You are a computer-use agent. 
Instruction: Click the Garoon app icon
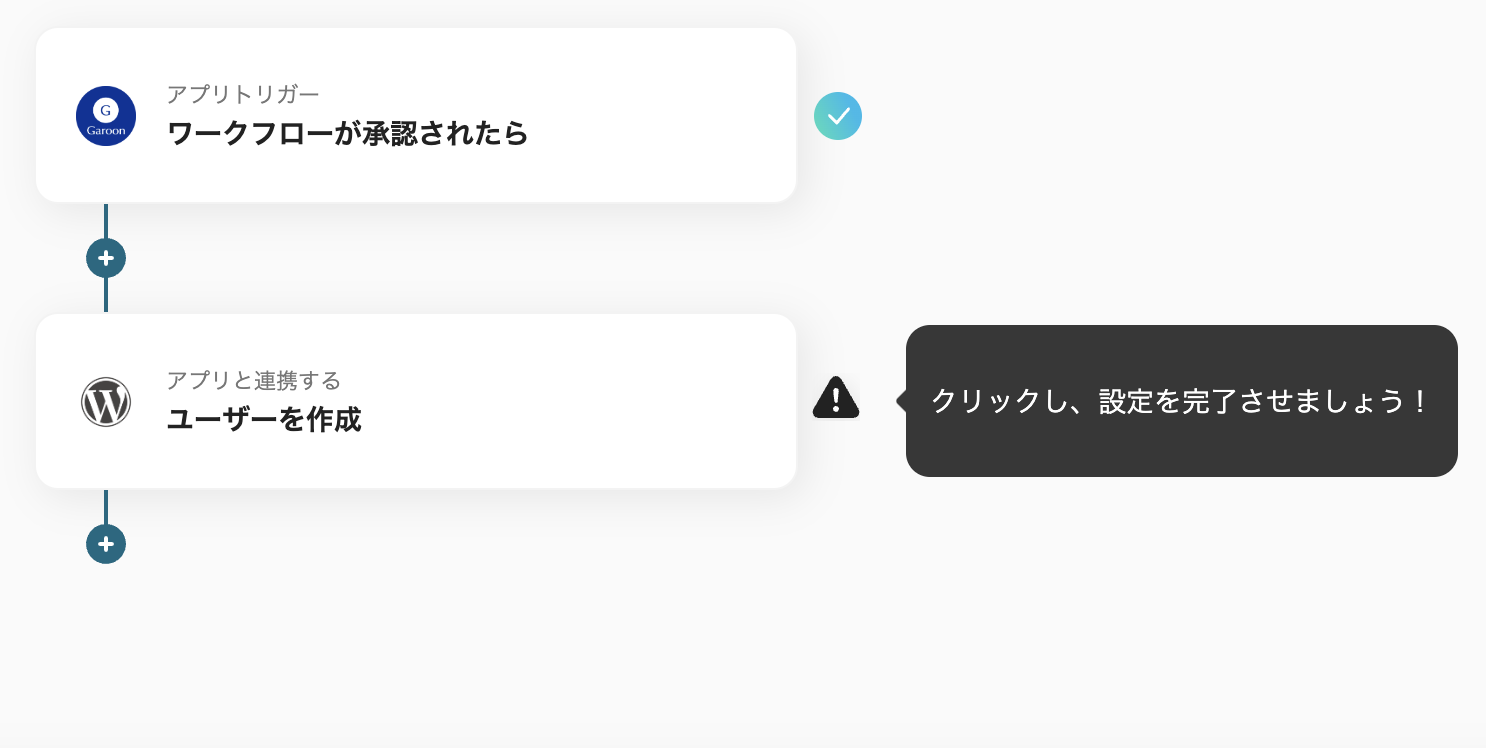tap(106, 116)
